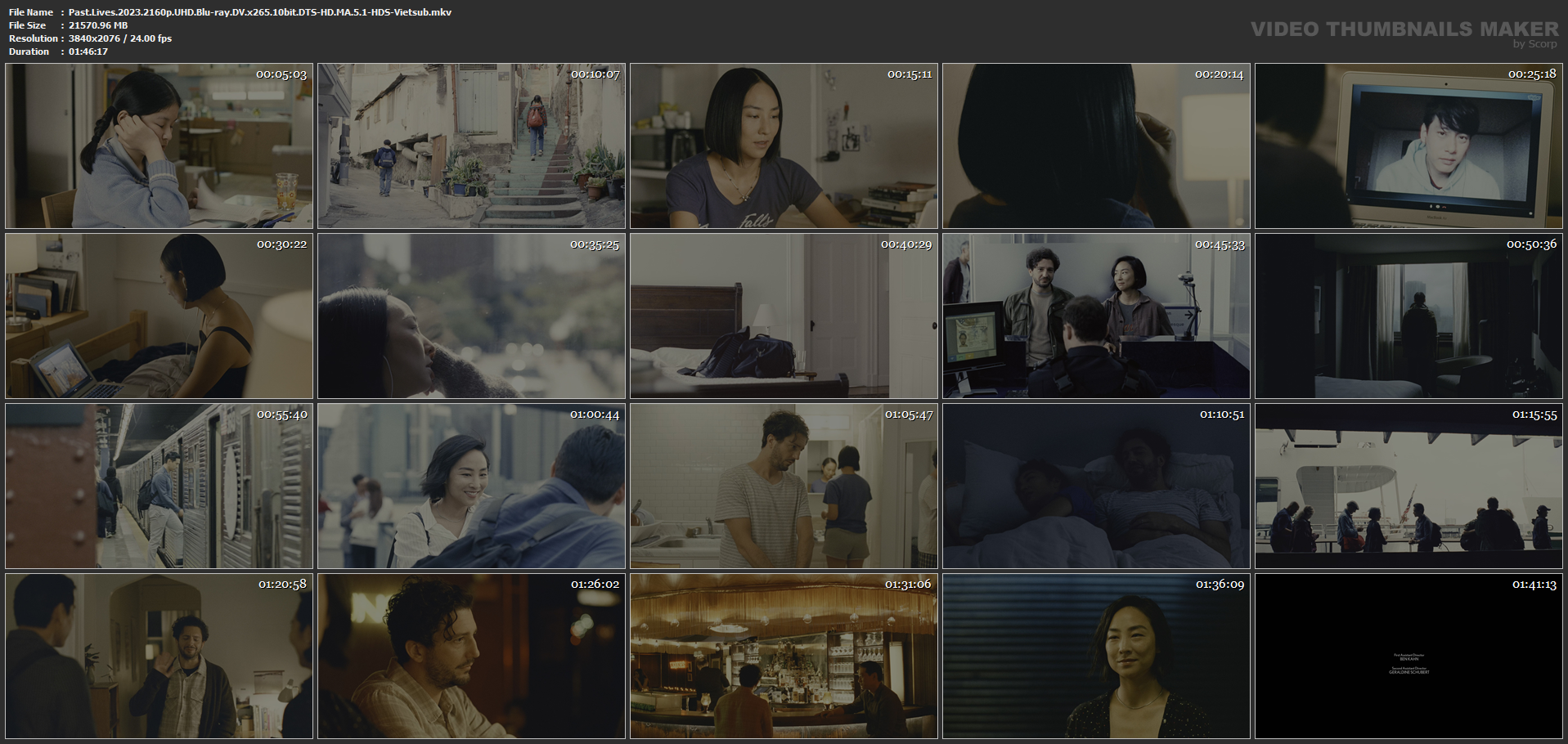Select the thumbnail timestamped 01:36:09
This screenshot has width=1568, height=744.
coord(1097,657)
